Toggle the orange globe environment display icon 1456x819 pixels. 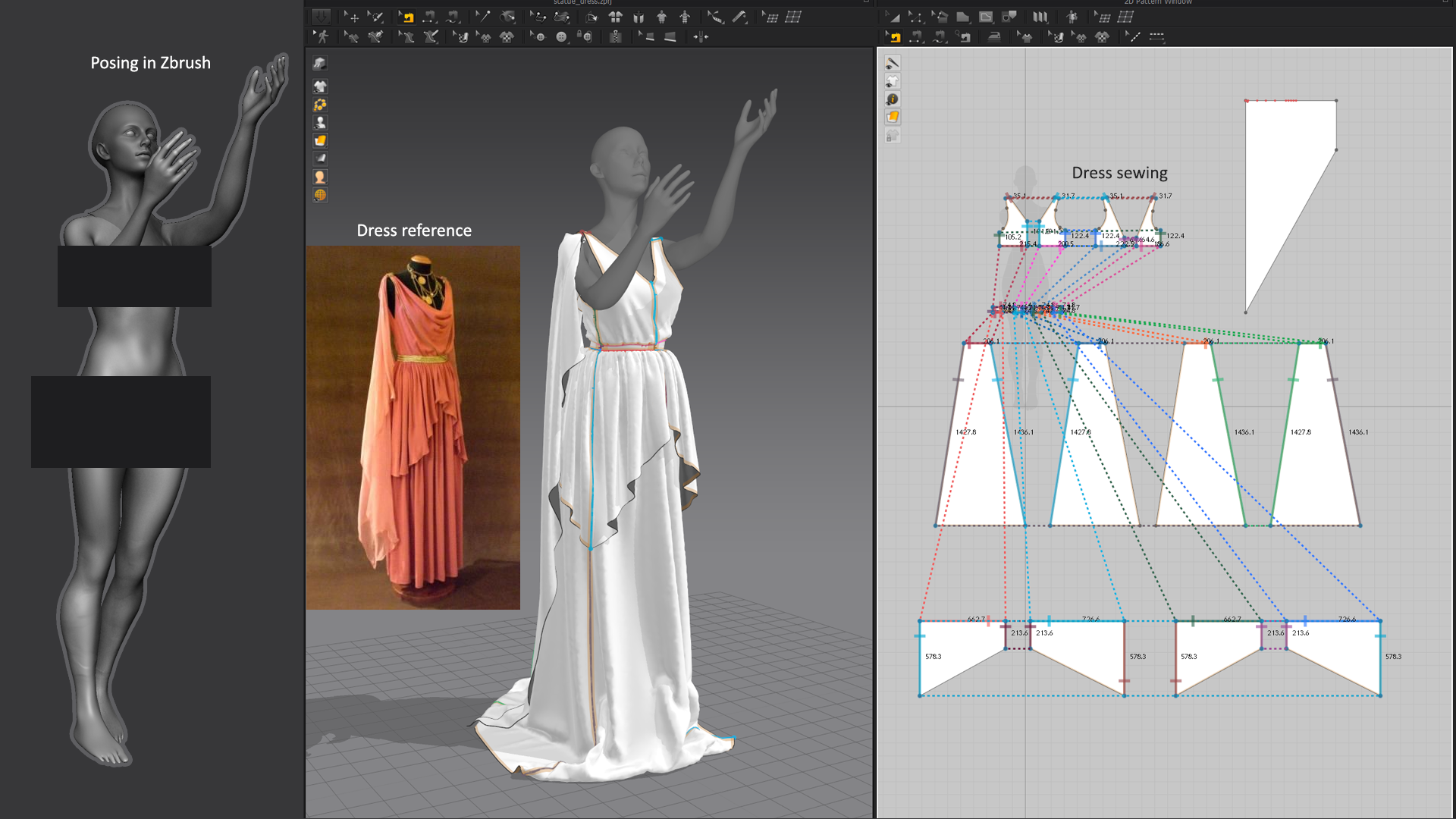click(x=320, y=195)
